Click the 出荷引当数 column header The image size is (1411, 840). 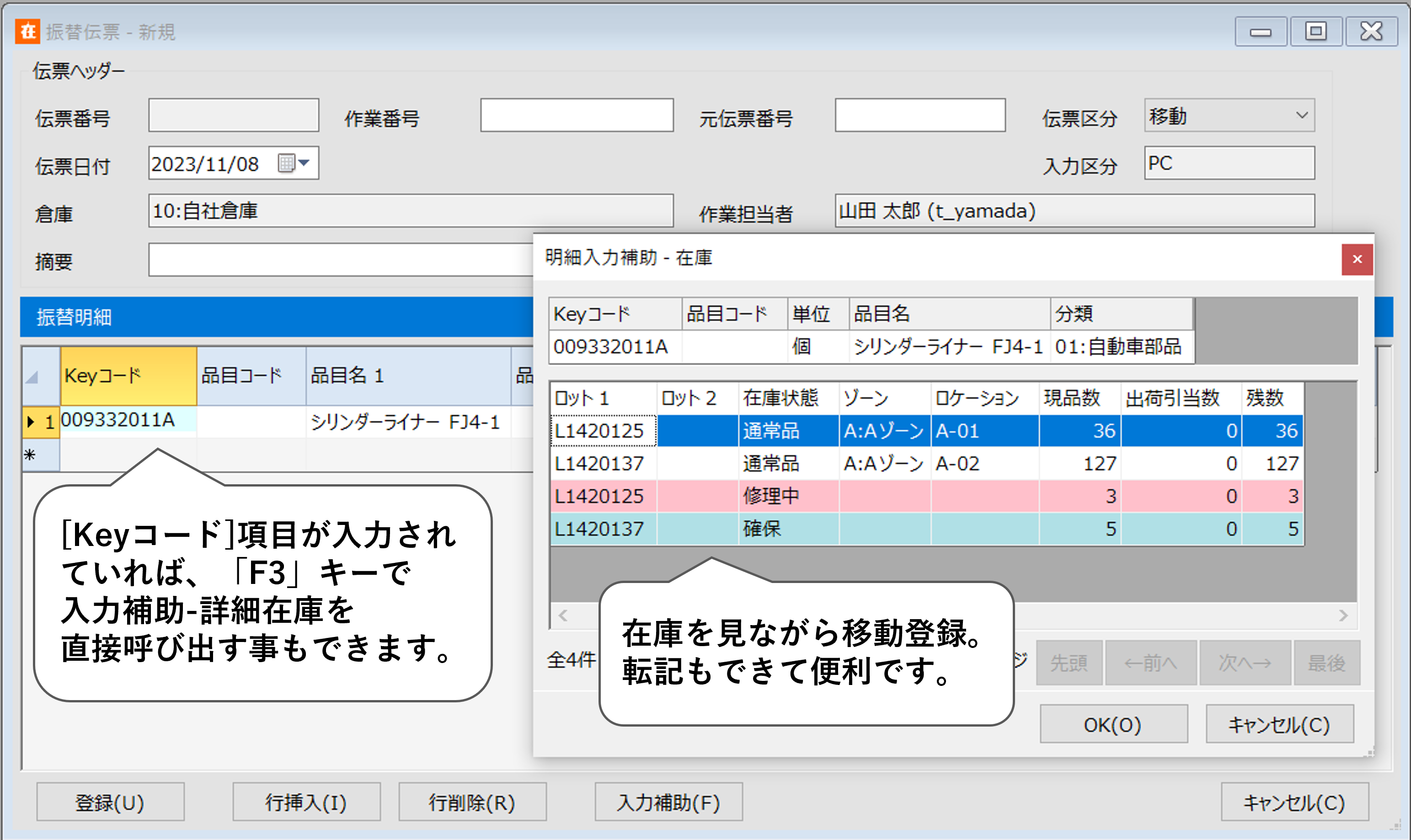pyautogui.click(x=1181, y=398)
